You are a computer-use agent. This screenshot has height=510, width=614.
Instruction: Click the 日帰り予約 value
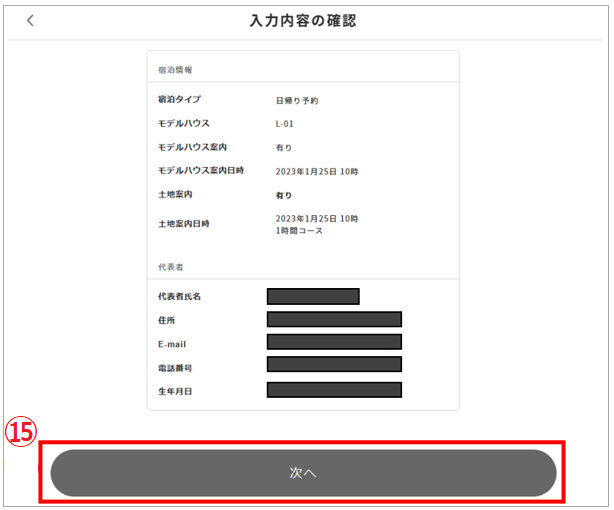tap(297, 101)
